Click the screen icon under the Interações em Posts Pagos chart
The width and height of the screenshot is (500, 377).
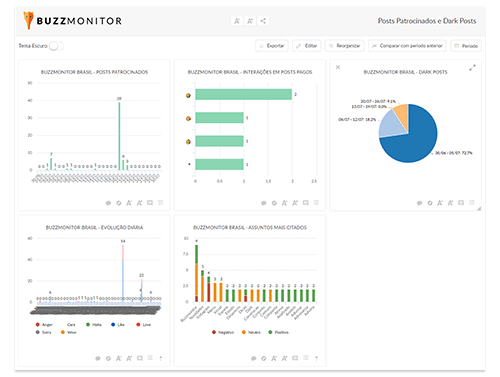tap(305, 203)
